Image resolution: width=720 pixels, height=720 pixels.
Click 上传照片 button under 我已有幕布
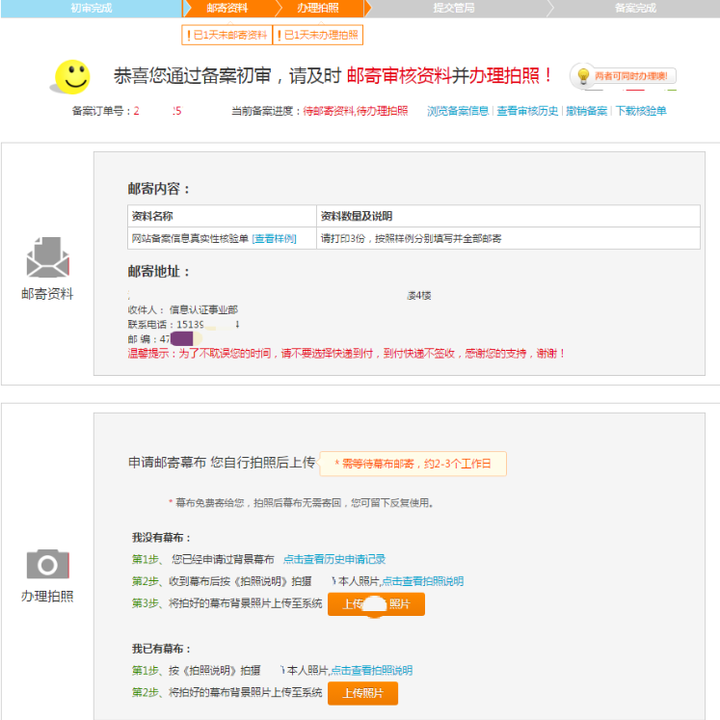(x=363, y=693)
